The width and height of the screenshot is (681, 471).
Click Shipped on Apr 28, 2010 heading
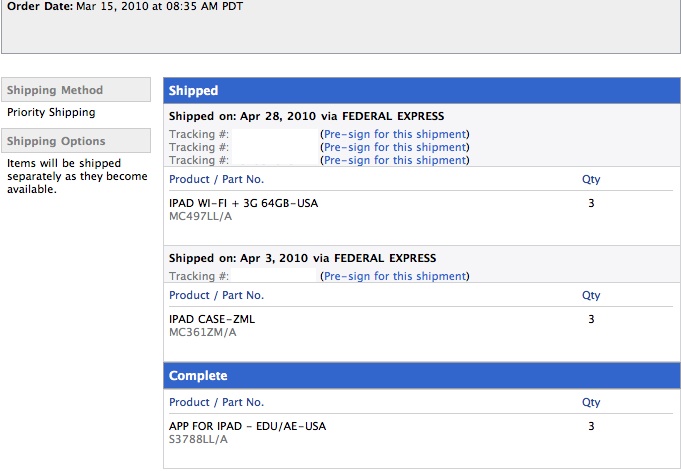[306, 116]
